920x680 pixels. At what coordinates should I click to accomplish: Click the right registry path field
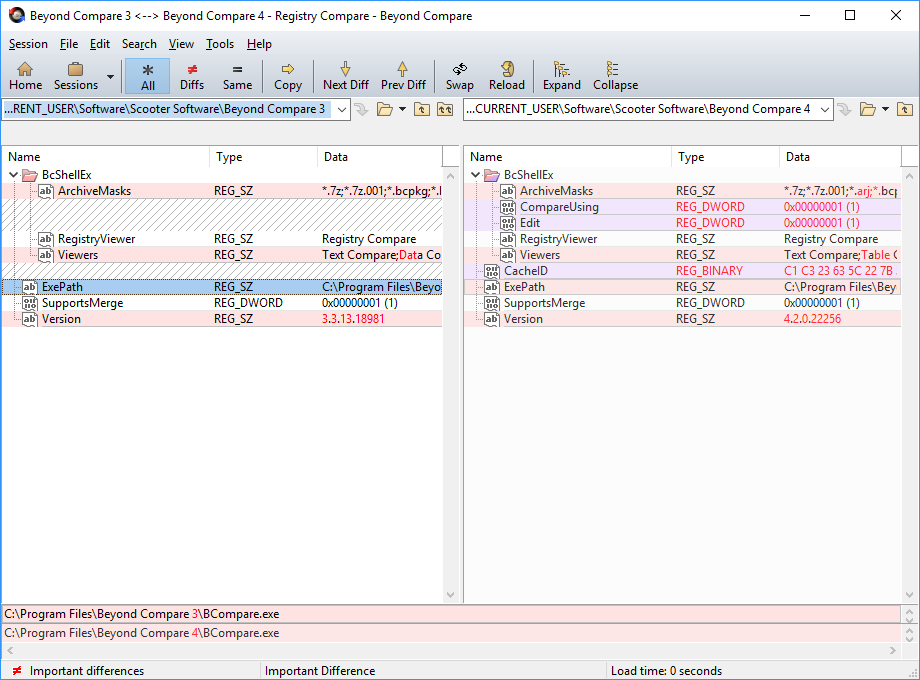click(640, 110)
